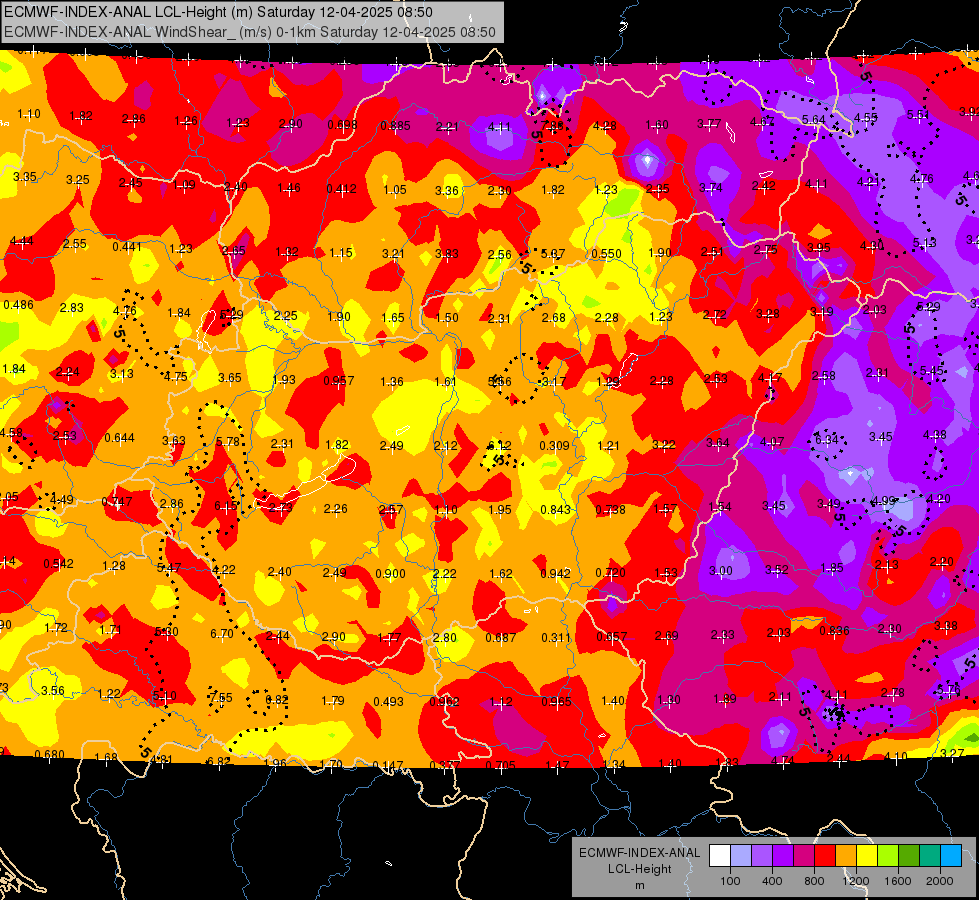Click wind shear value 4.99
This screenshot has height=900, width=979.
point(883,501)
